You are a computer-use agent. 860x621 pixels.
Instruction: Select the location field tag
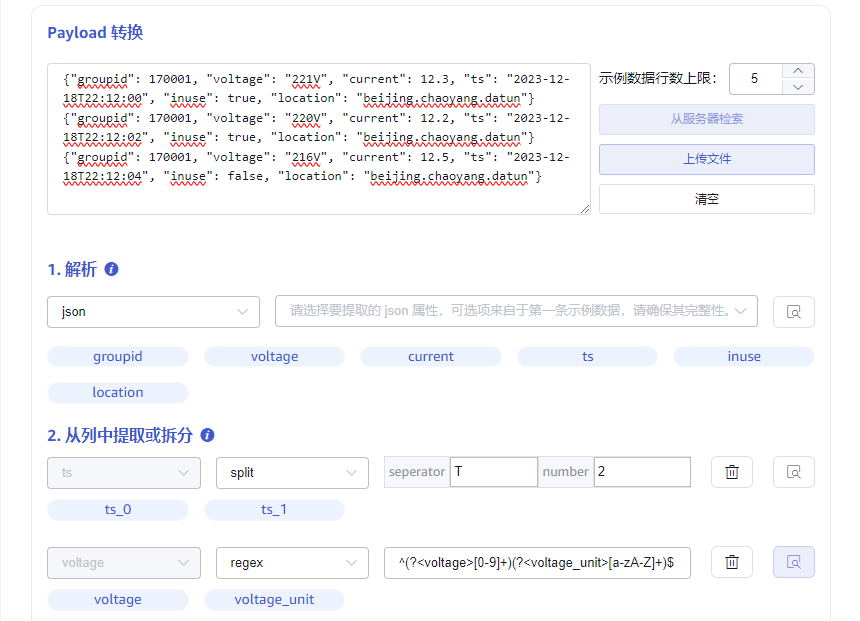click(x=118, y=393)
